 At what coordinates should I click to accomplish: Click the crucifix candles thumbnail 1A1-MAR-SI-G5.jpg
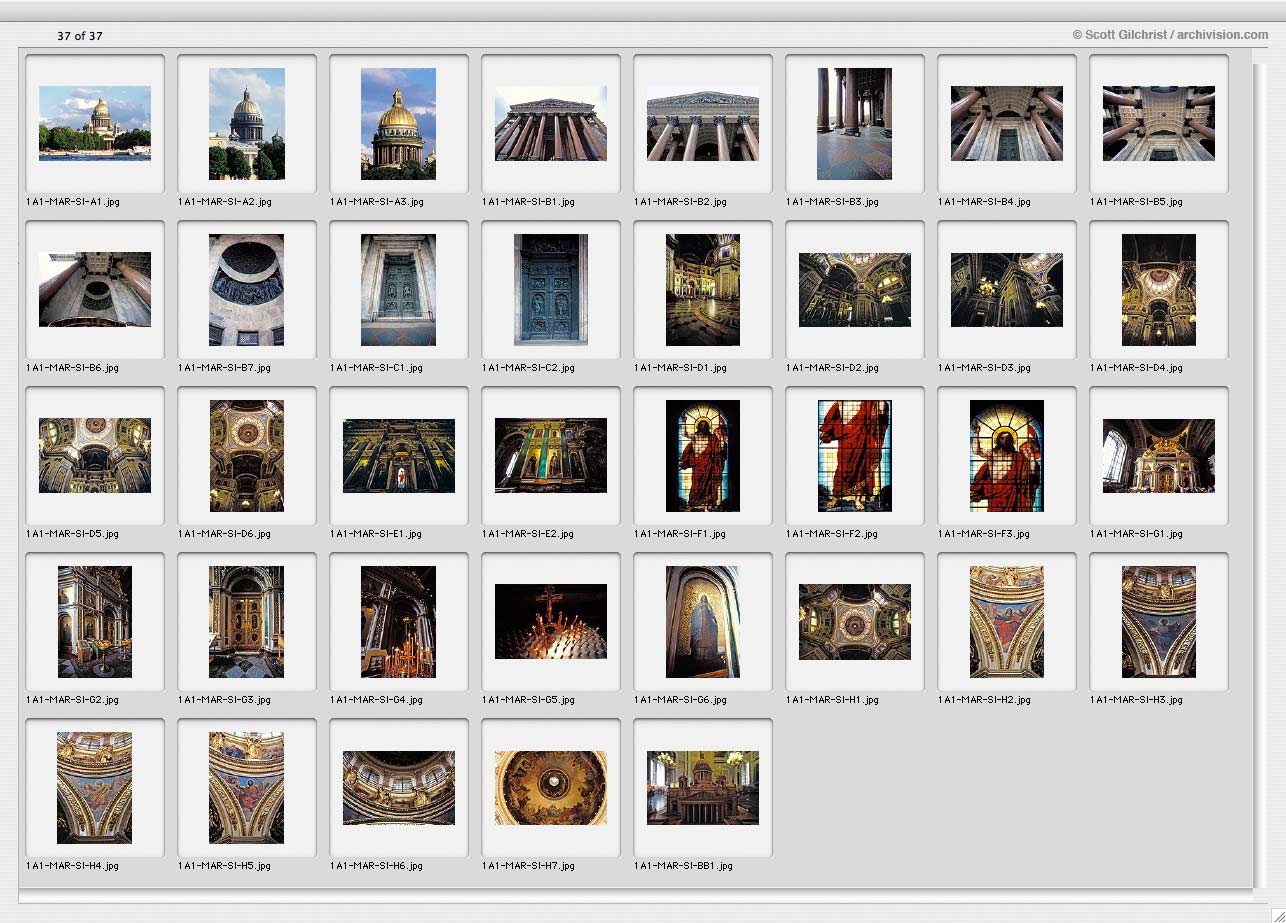(551, 621)
